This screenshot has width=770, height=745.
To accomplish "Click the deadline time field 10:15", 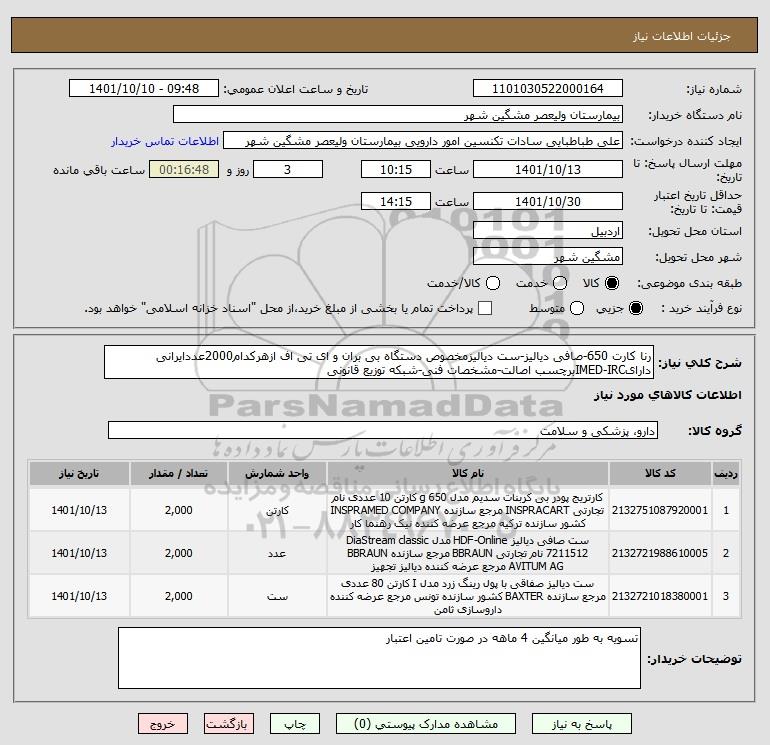I will (396, 169).
